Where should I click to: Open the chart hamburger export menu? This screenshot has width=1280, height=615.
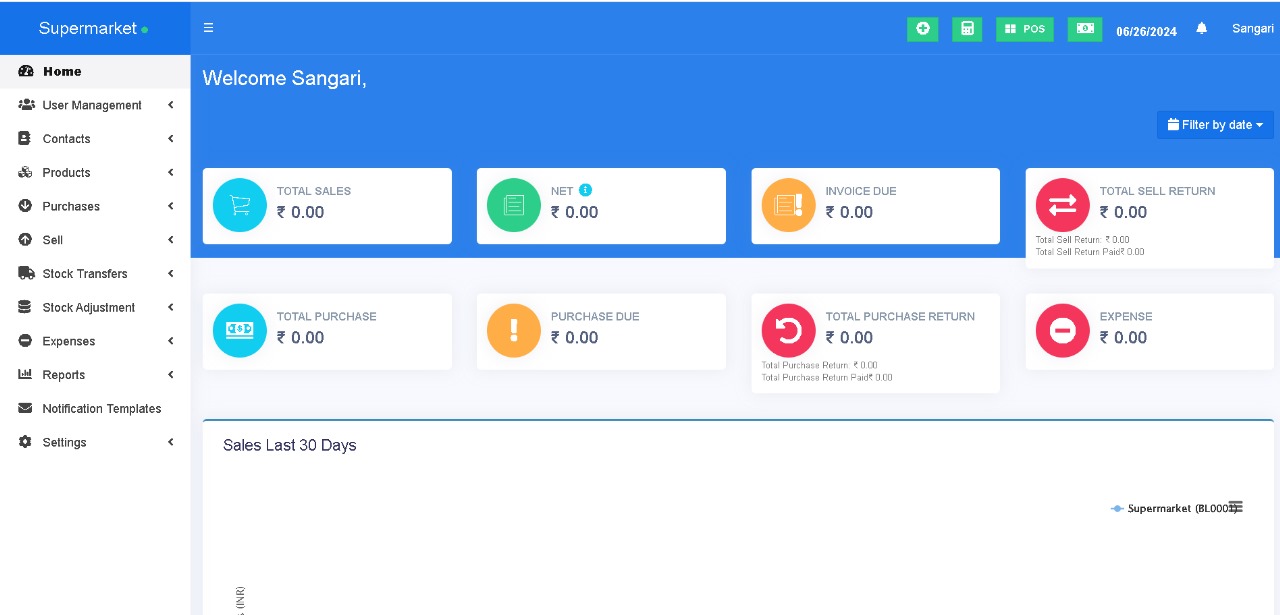(1236, 508)
